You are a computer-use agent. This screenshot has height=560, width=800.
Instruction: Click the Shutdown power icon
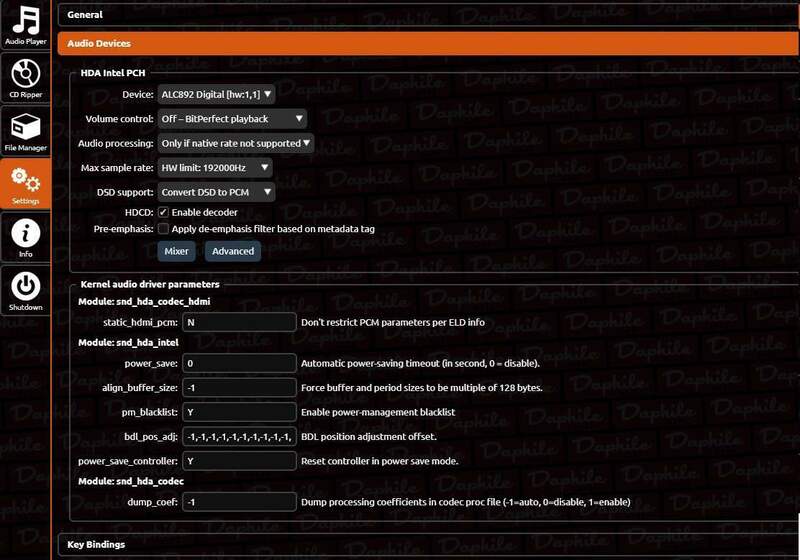[25, 291]
